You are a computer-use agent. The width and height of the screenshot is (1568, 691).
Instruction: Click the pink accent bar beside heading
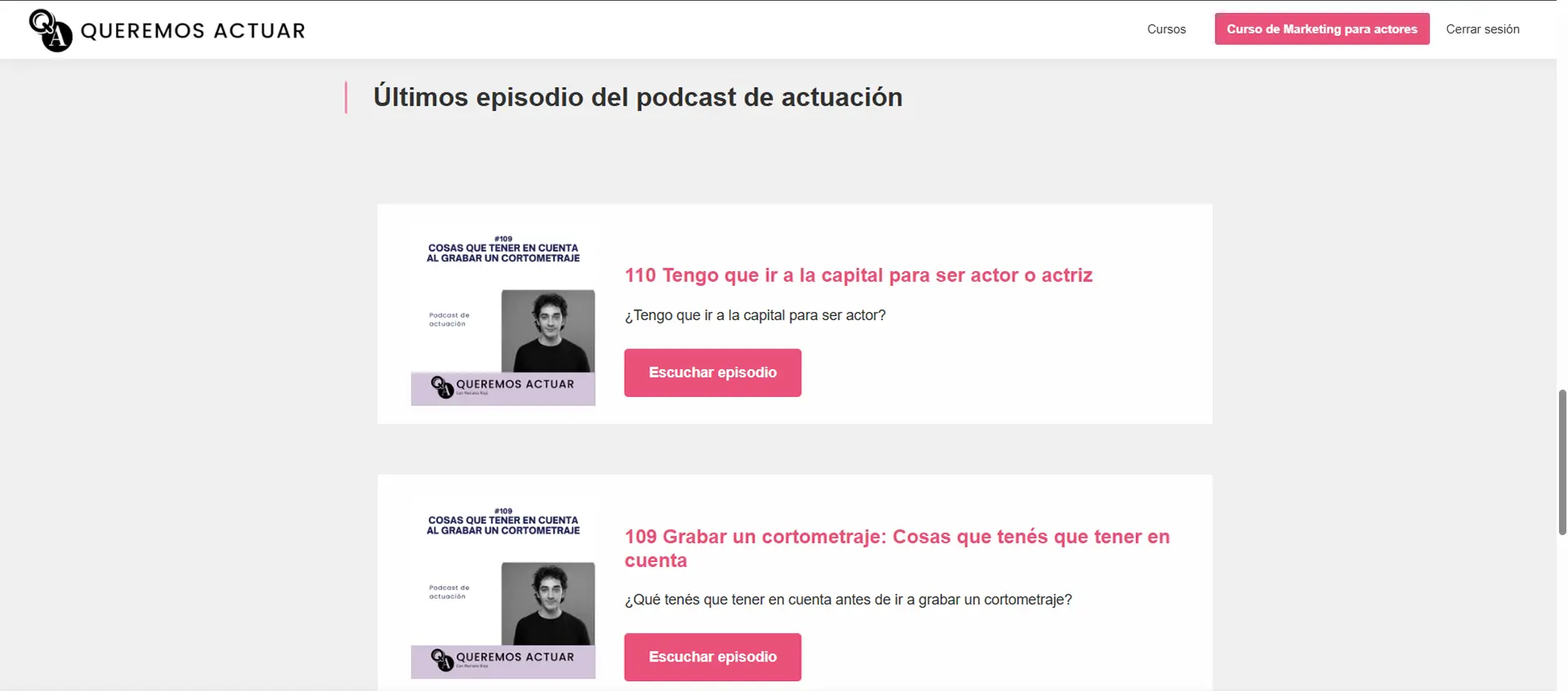click(x=346, y=97)
